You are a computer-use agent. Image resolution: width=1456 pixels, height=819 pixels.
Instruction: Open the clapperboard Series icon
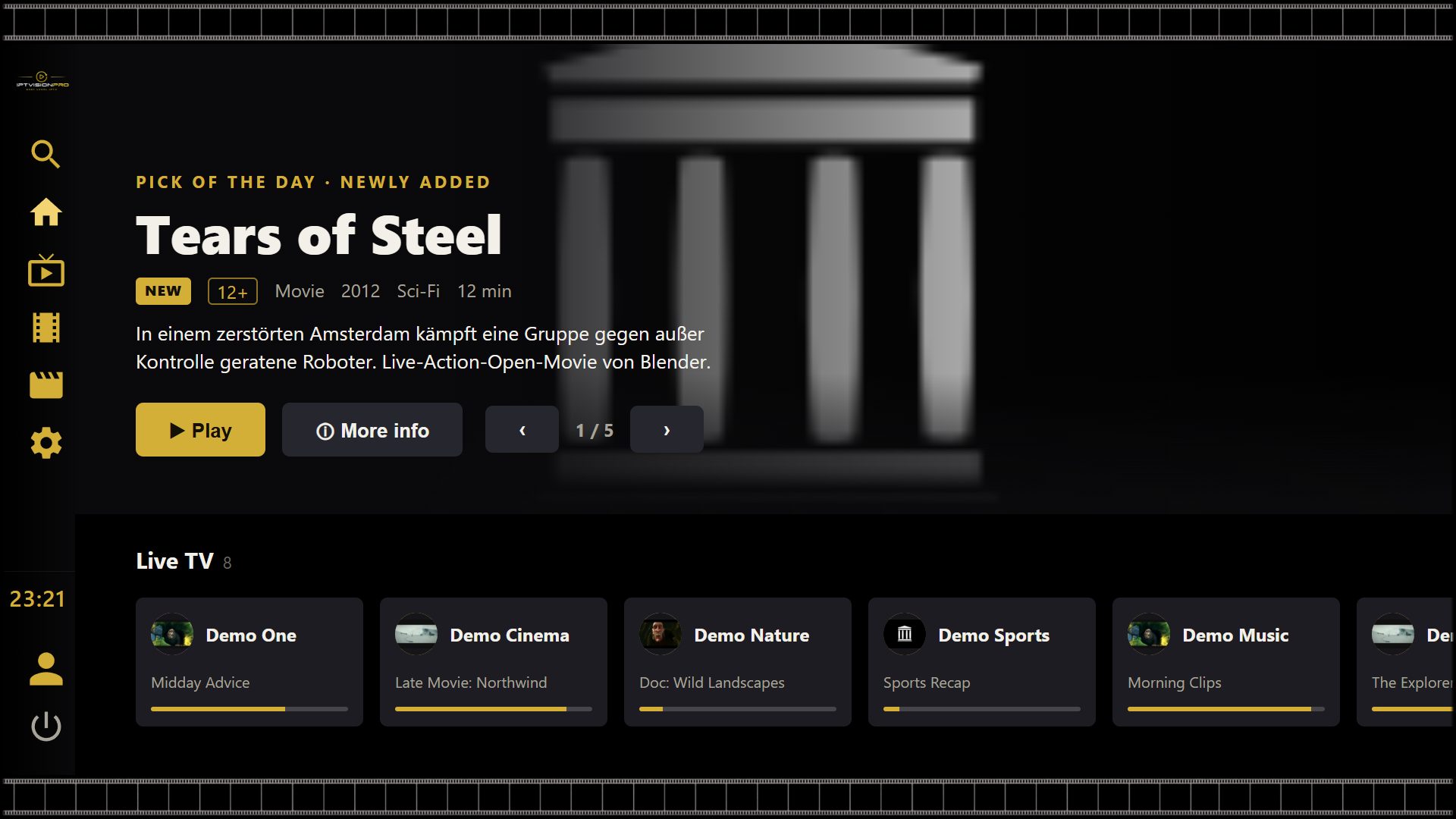45,385
